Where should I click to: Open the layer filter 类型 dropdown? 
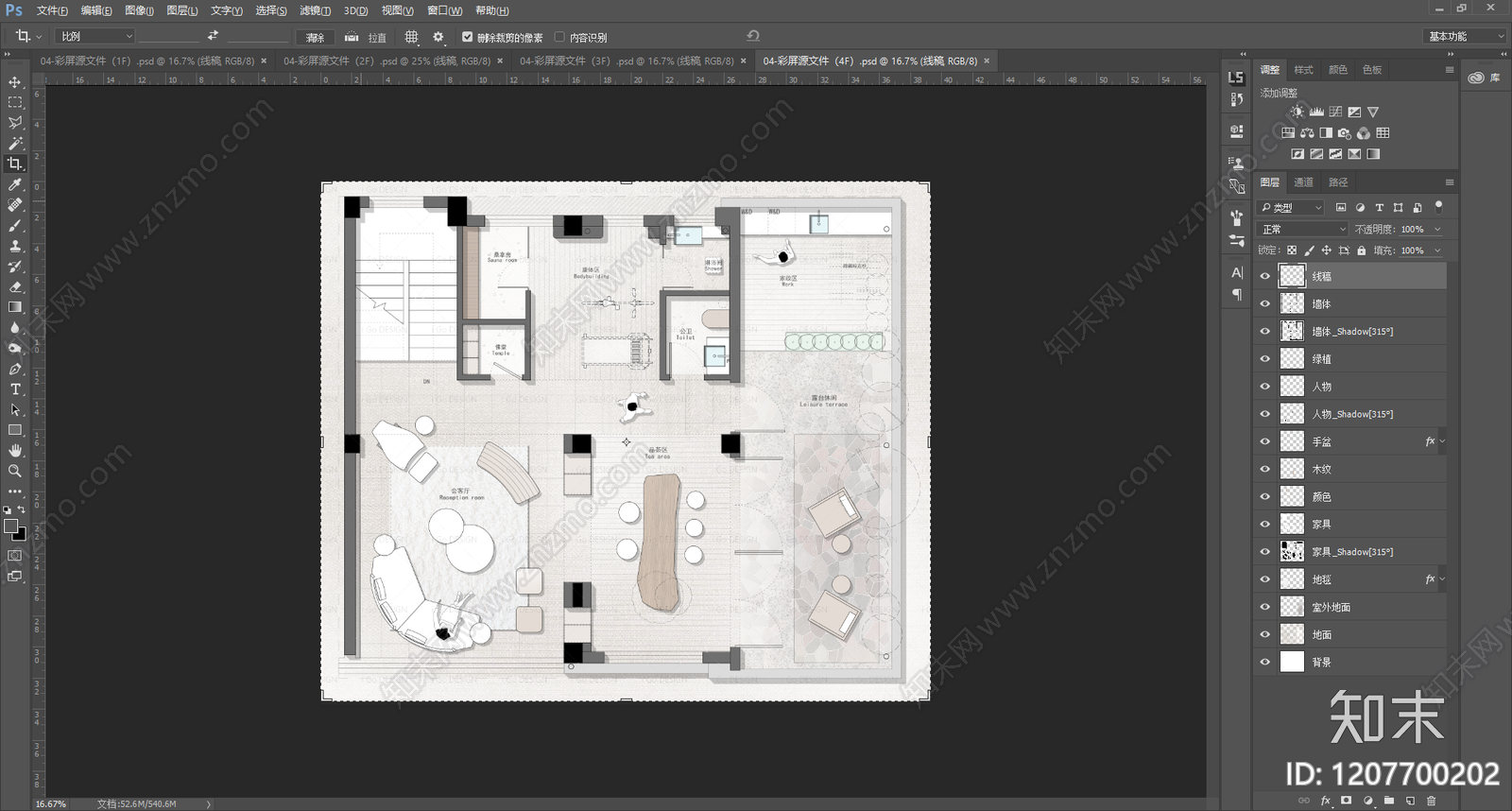click(x=1291, y=207)
